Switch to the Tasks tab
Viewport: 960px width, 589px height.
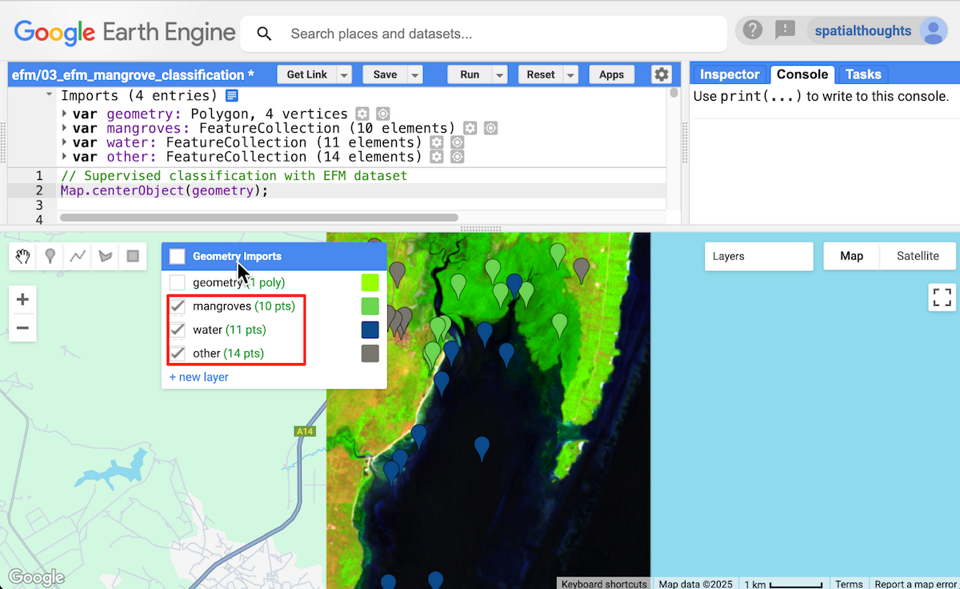coord(863,74)
